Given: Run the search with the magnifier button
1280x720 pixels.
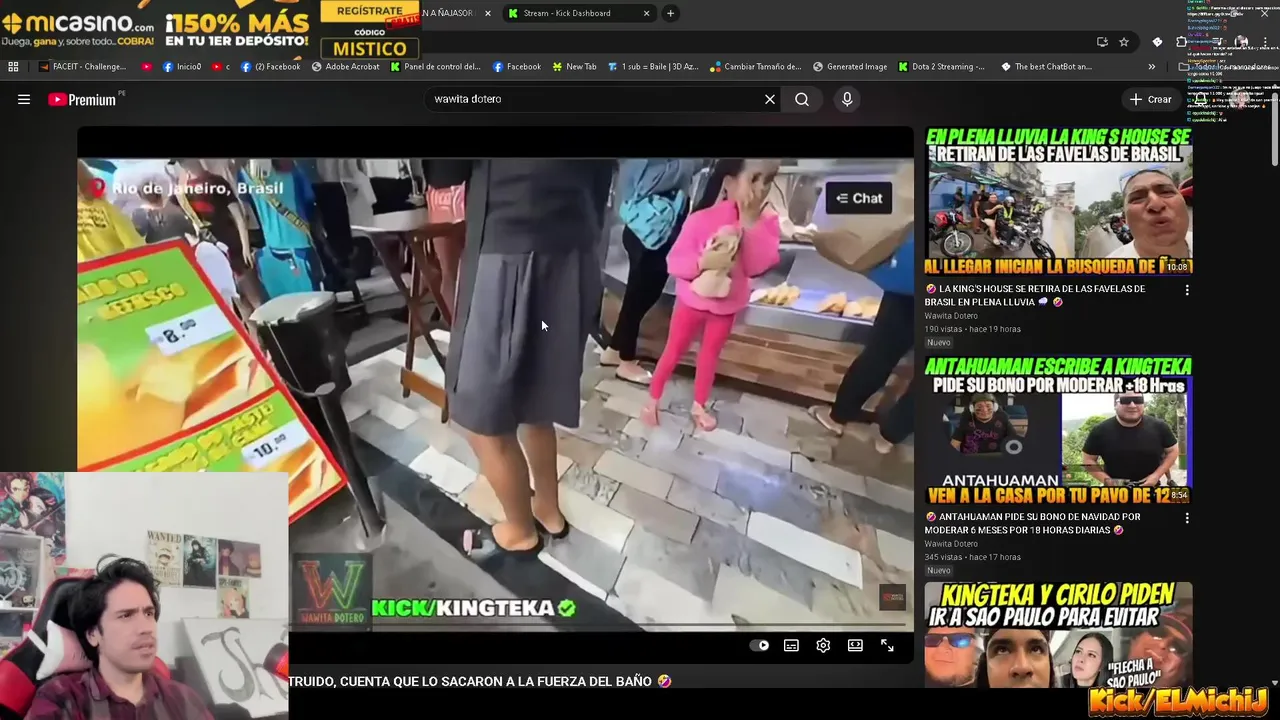Looking at the screenshot, I should click(x=802, y=99).
